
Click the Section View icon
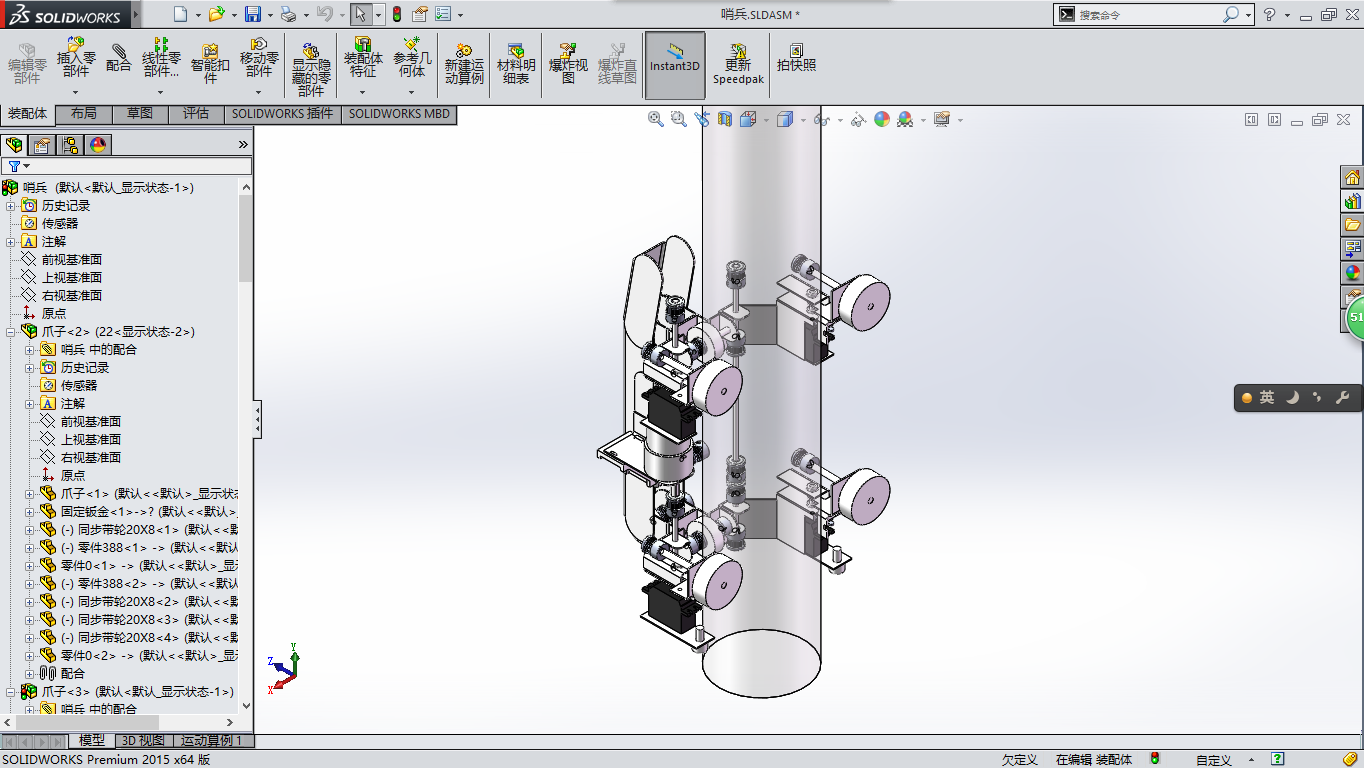(725, 119)
